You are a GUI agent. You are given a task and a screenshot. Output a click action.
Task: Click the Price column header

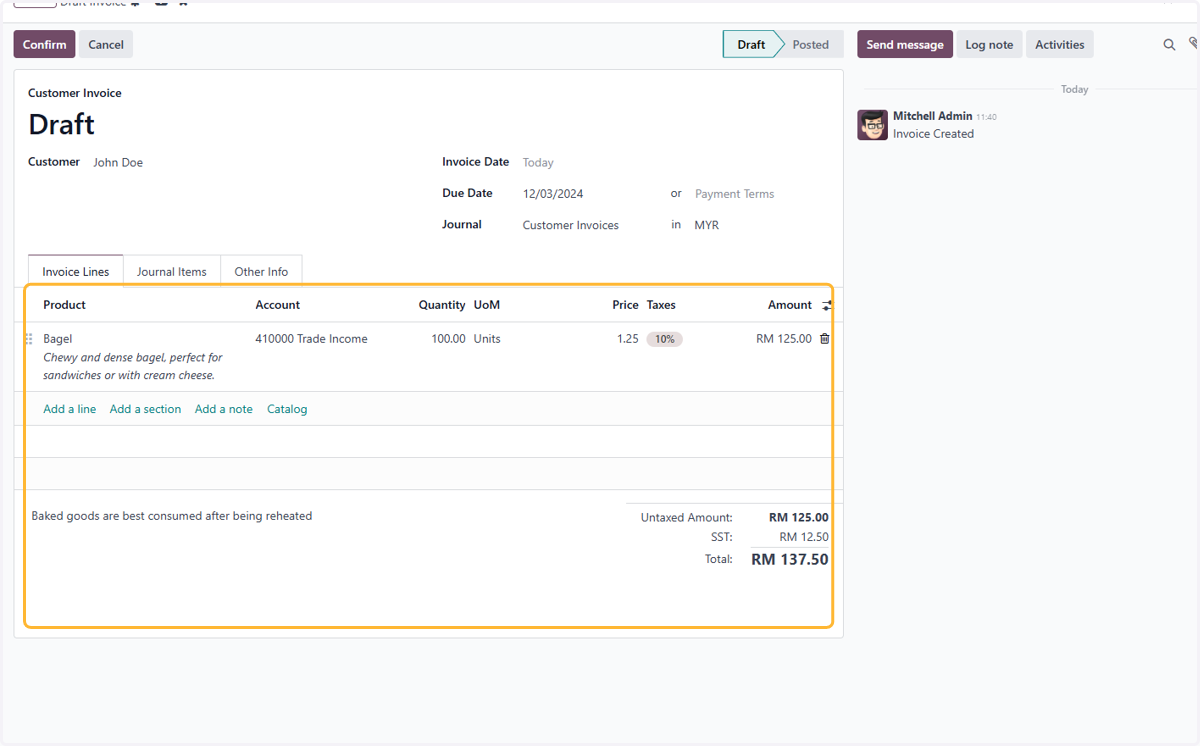click(625, 305)
